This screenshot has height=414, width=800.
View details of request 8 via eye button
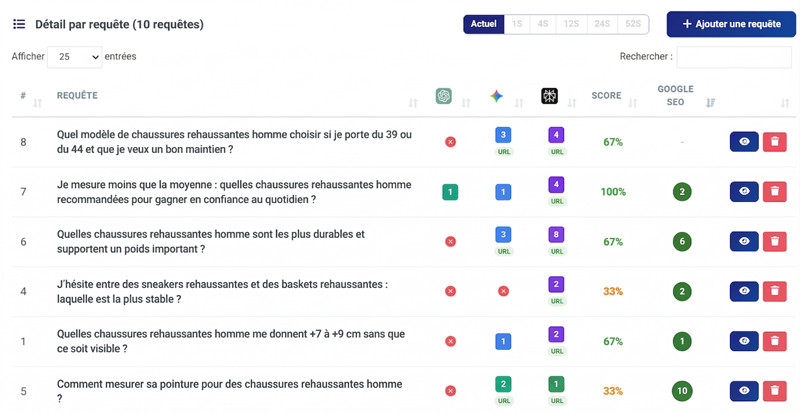click(x=744, y=142)
